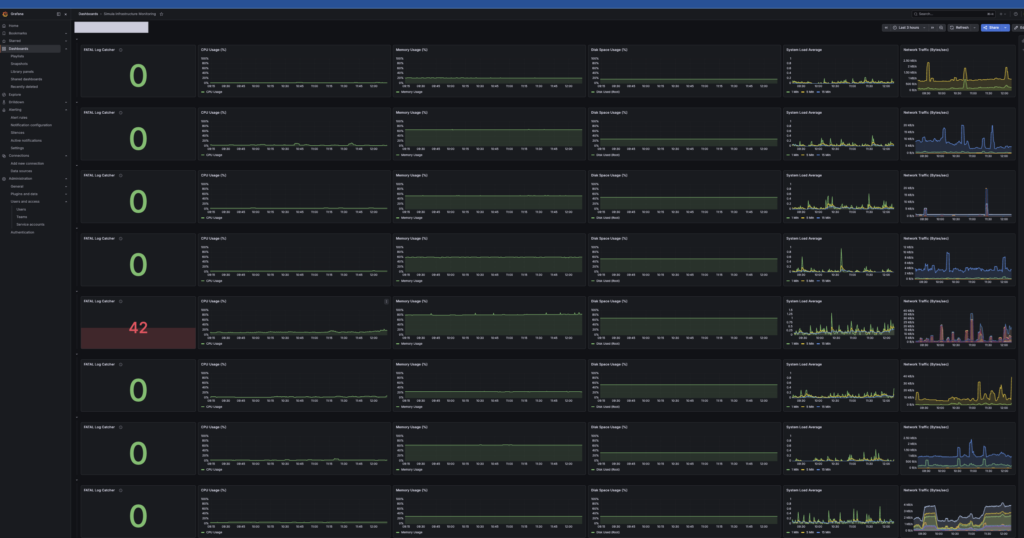Toggle CPU Usage legend in the 42 row
The image size is (1024, 538).
coord(212,343)
